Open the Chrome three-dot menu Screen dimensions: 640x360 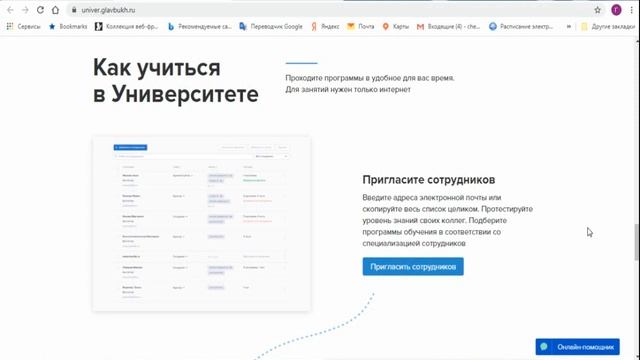point(631,10)
